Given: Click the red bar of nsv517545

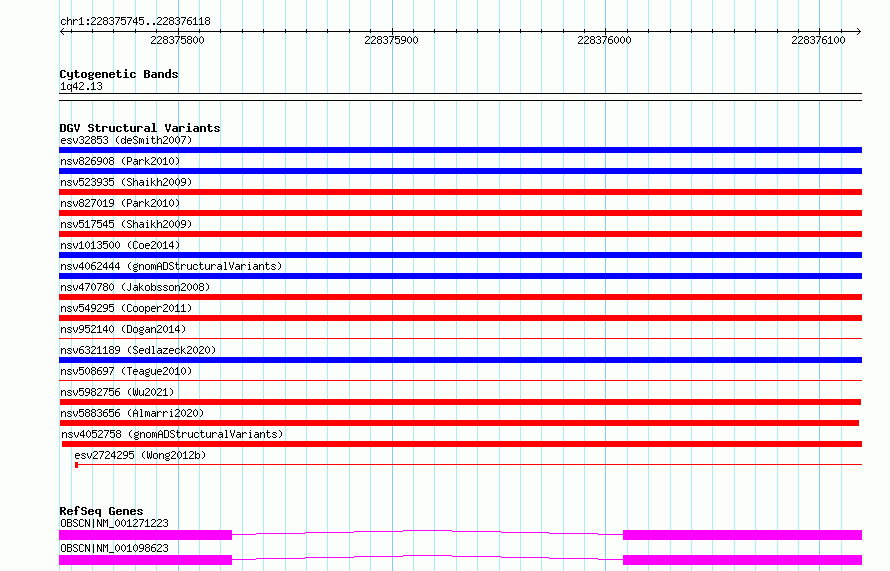Looking at the screenshot, I should point(460,234).
